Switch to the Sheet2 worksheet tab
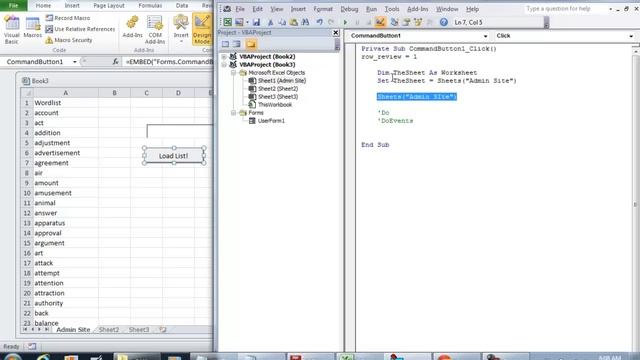Viewport: 640px width, 360px height. pyautogui.click(x=109, y=329)
